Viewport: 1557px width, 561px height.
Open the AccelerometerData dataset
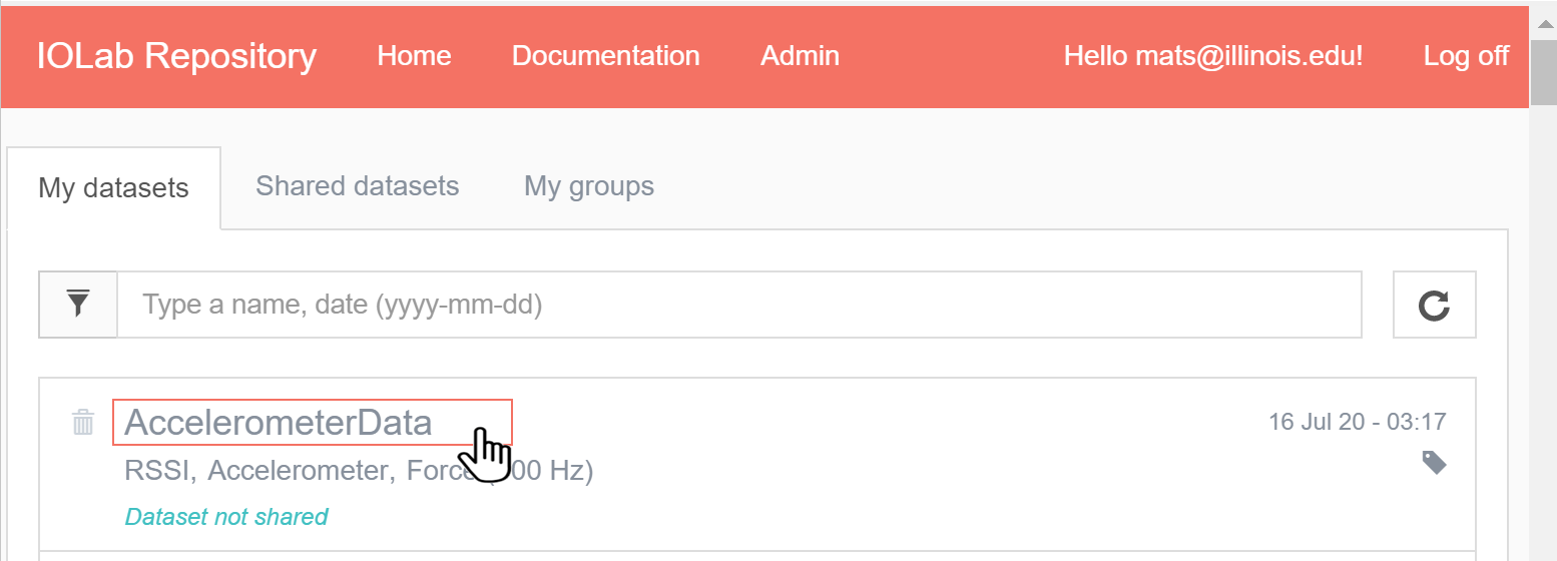pos(278,423)
